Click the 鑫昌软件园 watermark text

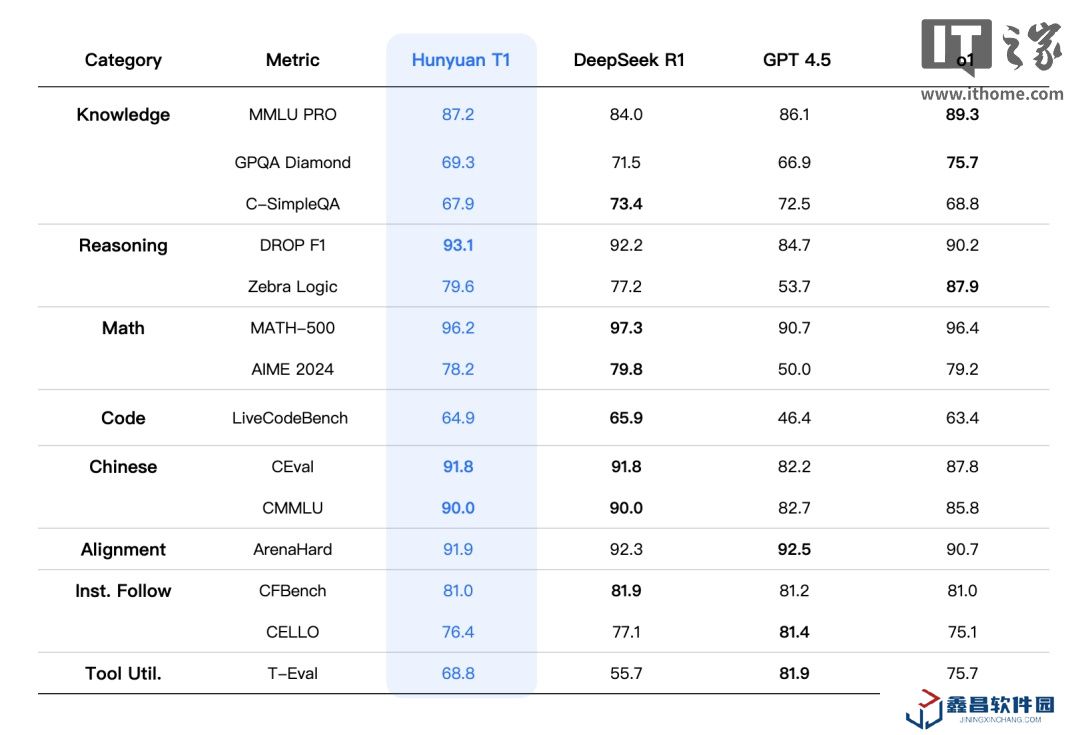[x=1000, y=706]
